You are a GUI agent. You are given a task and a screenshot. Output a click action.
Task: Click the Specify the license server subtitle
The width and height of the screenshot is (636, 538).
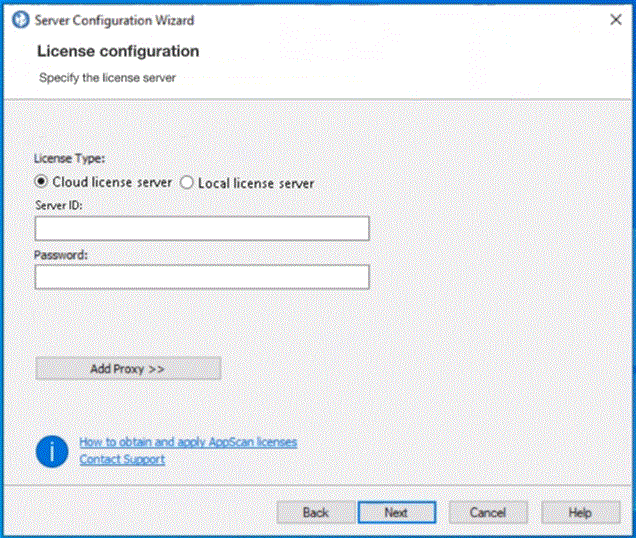(x=107, y=77)
